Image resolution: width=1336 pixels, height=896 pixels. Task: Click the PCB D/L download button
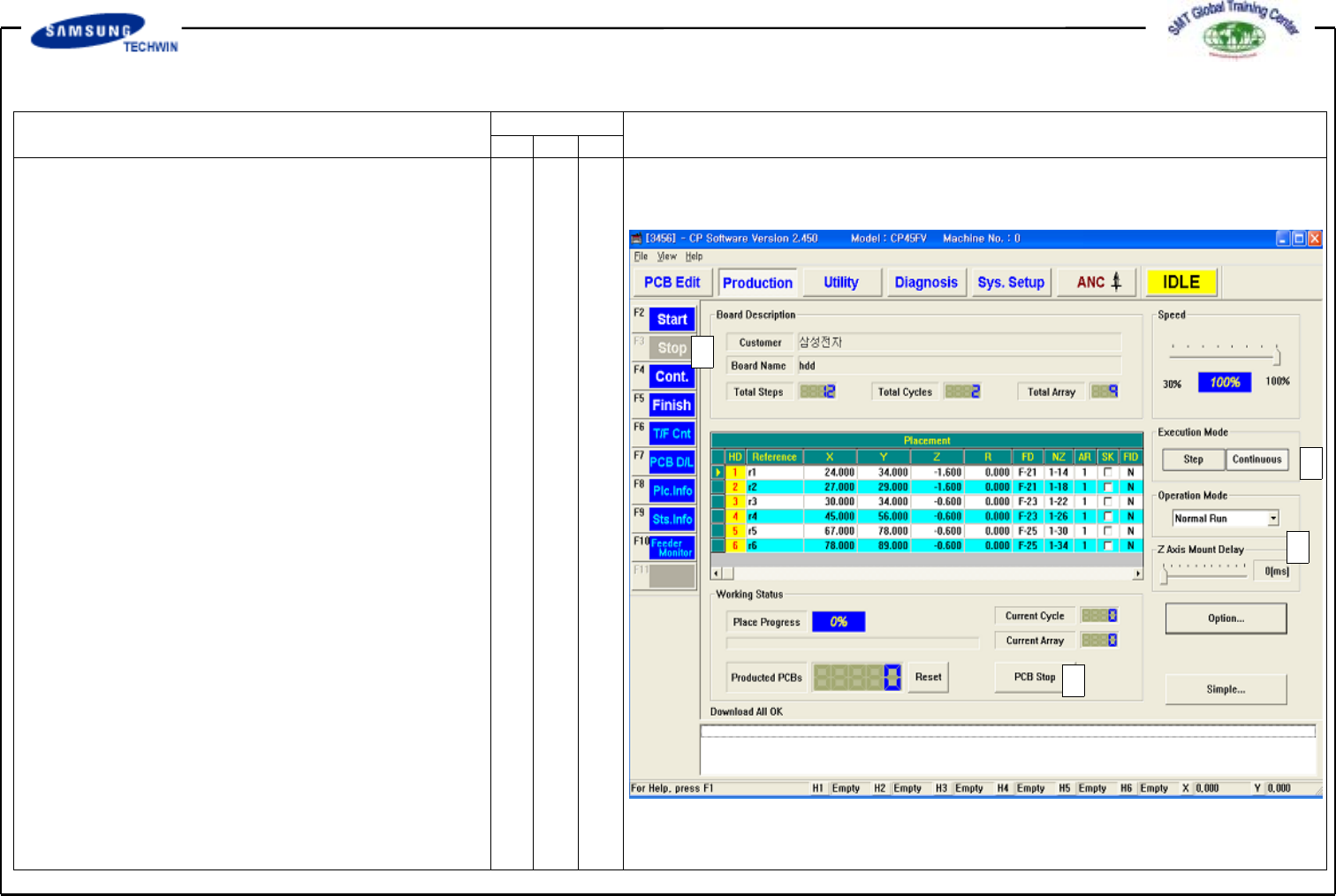click(x=672, y=462)
